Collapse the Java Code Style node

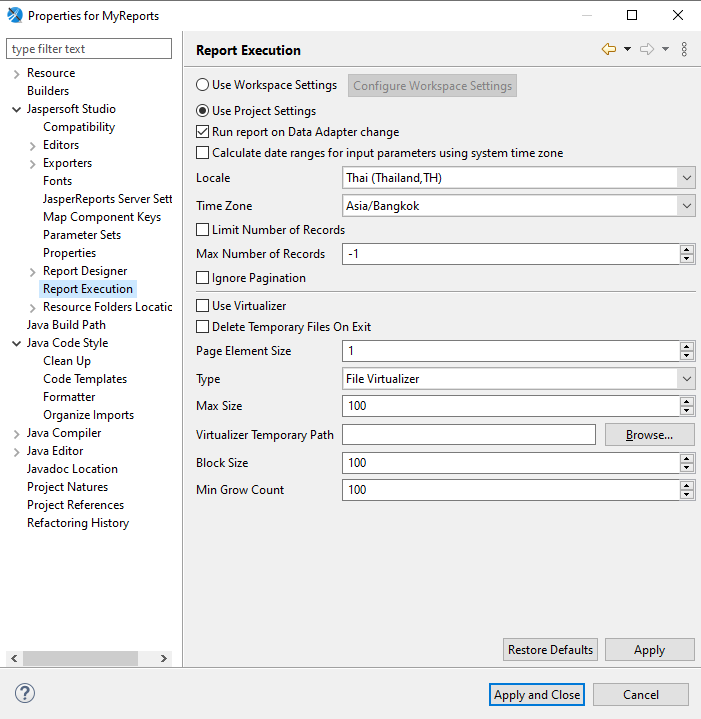click(17, 343)
